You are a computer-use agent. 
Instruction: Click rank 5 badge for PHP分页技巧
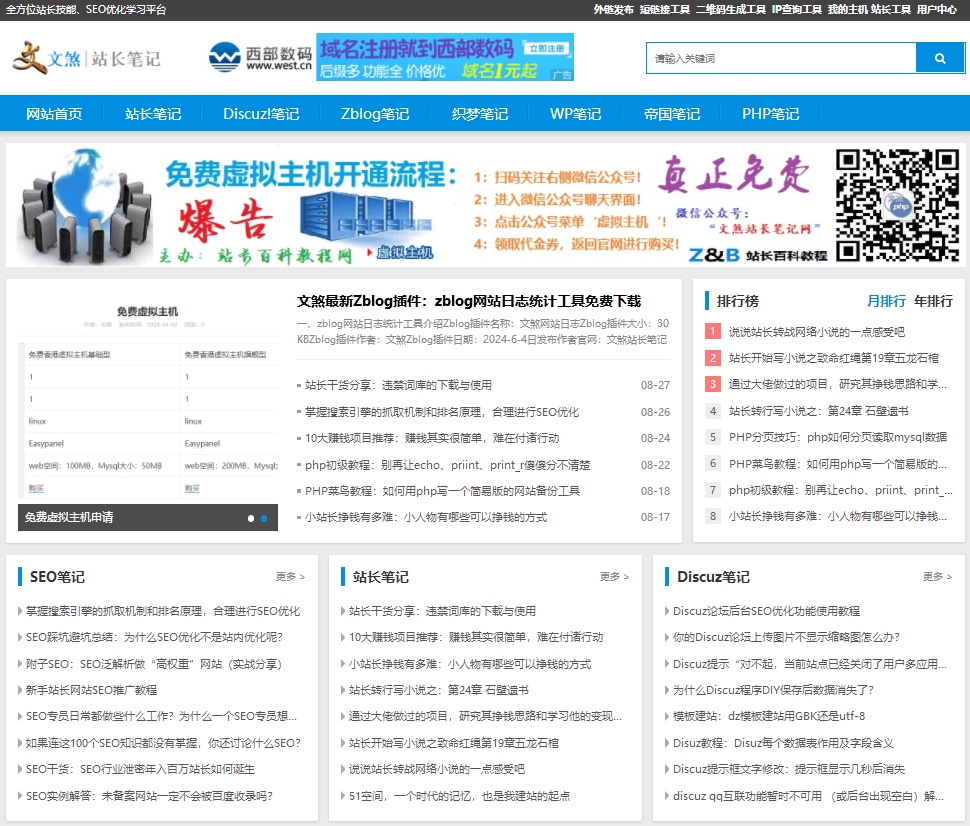713,437
